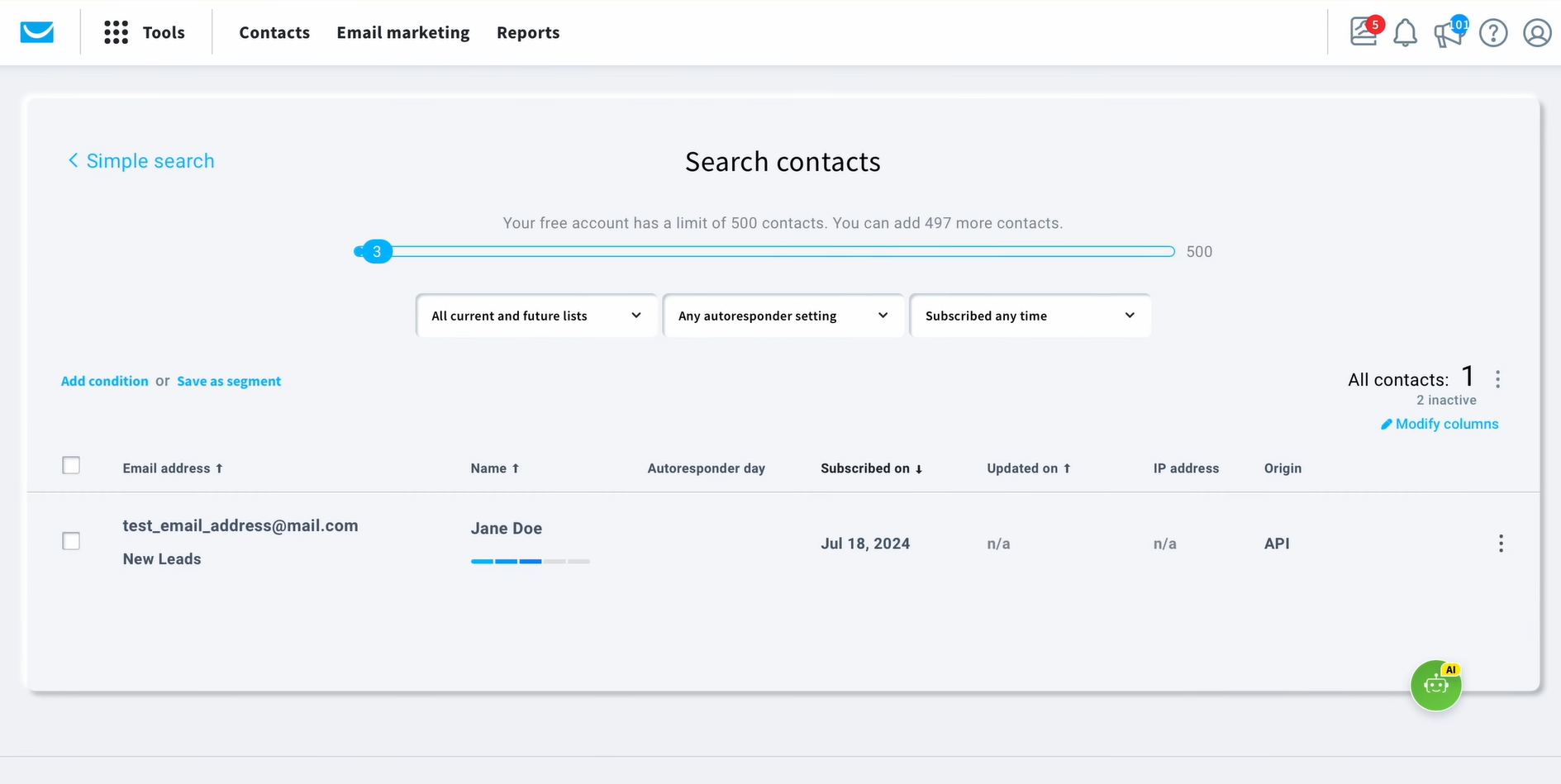The height and width of the screenshot is (784, 1561).
Task: Open Jane Doe row actions menu
Action: [x=1501, y=544]
